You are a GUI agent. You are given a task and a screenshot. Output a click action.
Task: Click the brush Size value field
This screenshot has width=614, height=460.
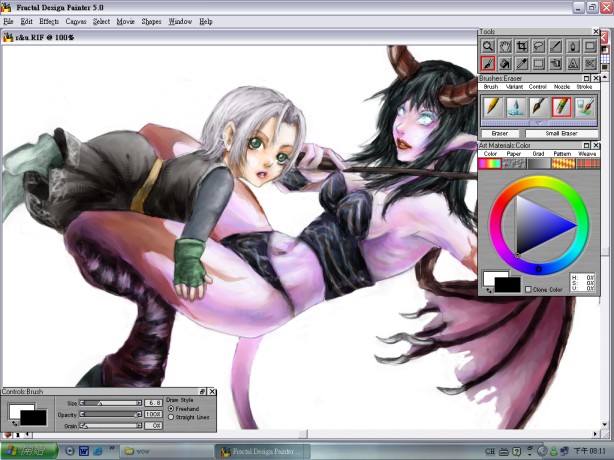pos(153,403)
